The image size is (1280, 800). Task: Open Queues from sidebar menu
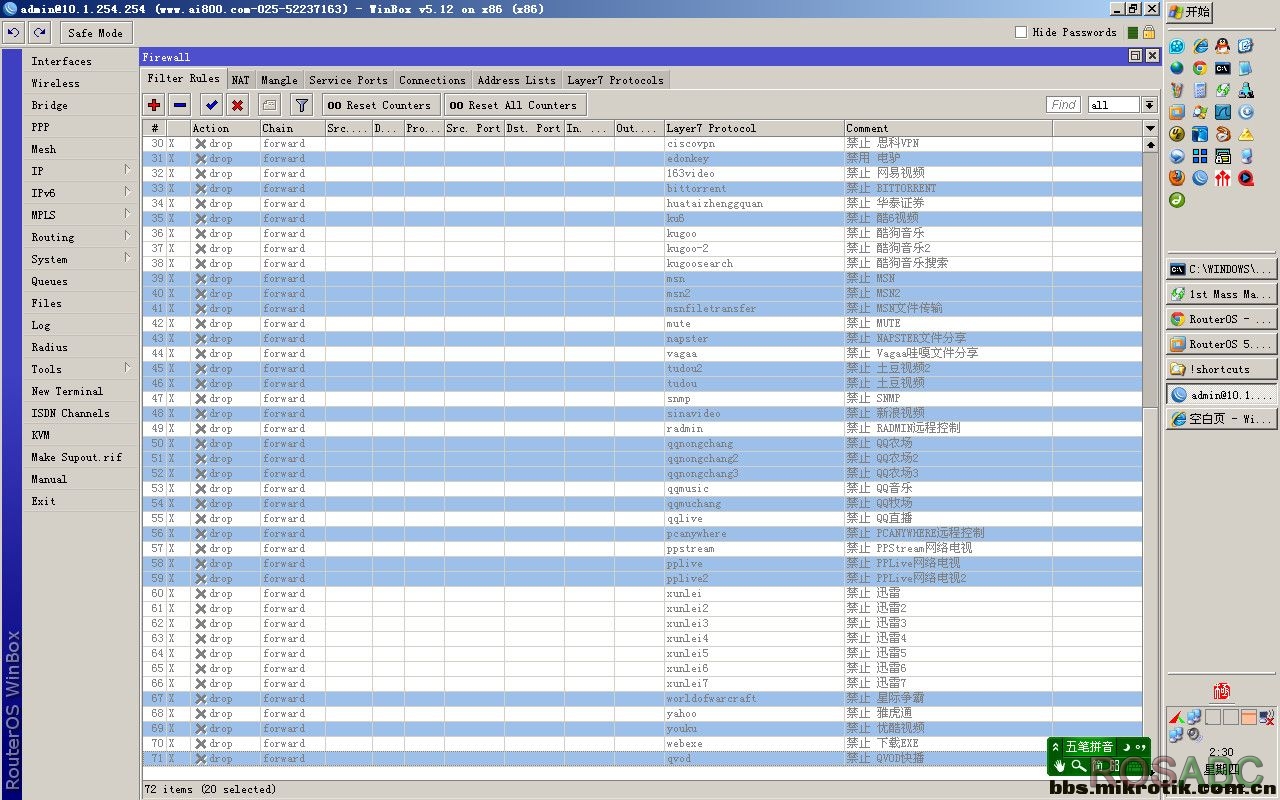coord(81,281)
